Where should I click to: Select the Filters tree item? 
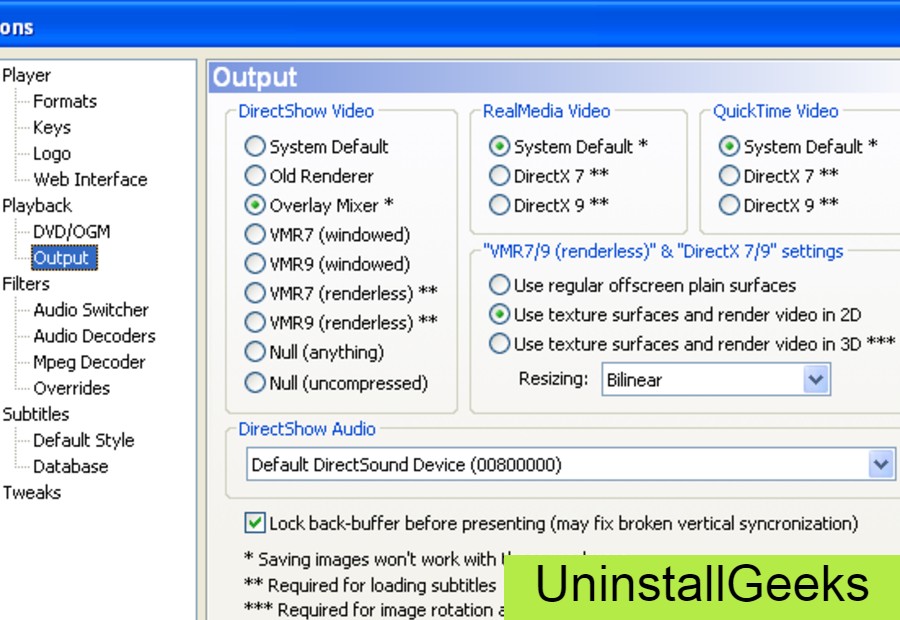[26, 284]
